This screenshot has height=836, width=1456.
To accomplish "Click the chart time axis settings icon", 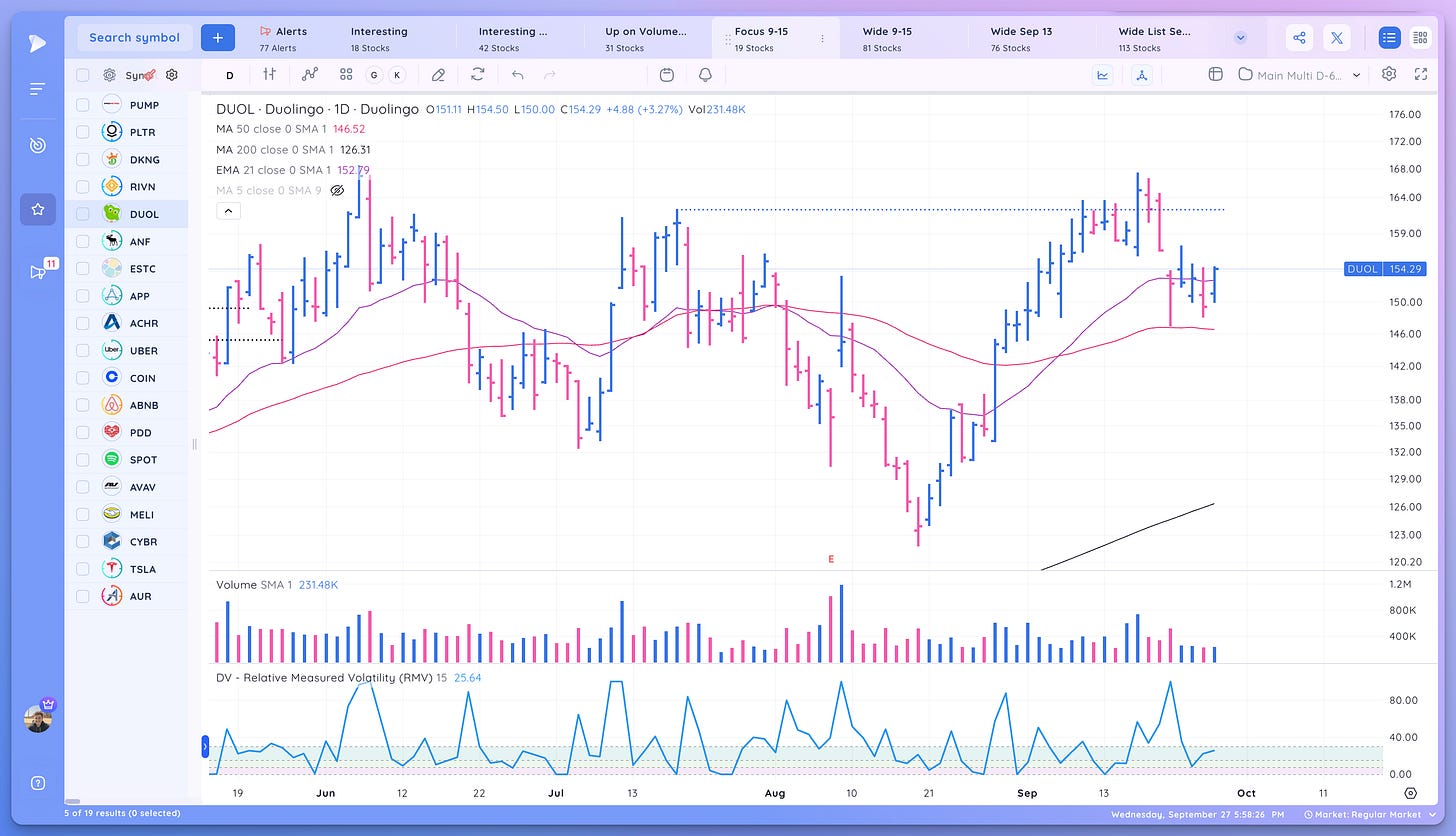I will (1411, 793).
